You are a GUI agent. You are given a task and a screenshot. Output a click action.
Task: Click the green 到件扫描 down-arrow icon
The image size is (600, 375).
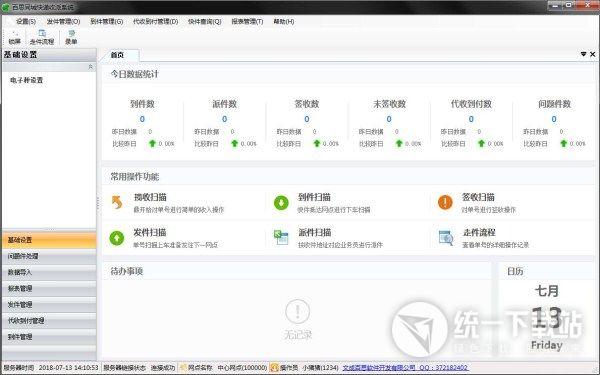pyautogui.click(x=281, y=202)
